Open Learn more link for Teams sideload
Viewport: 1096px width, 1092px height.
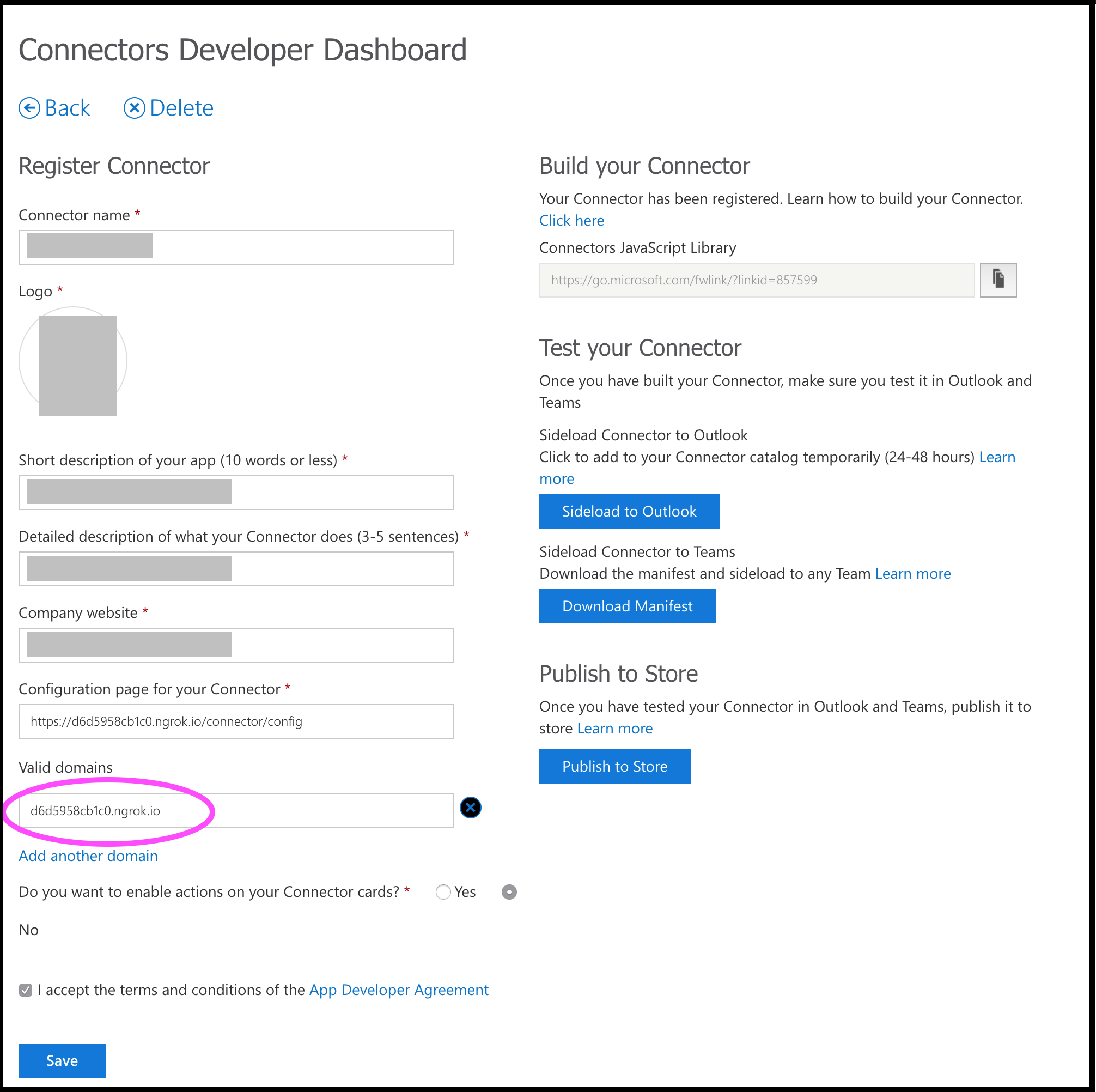pyautogui.click(x=912, y=573)
